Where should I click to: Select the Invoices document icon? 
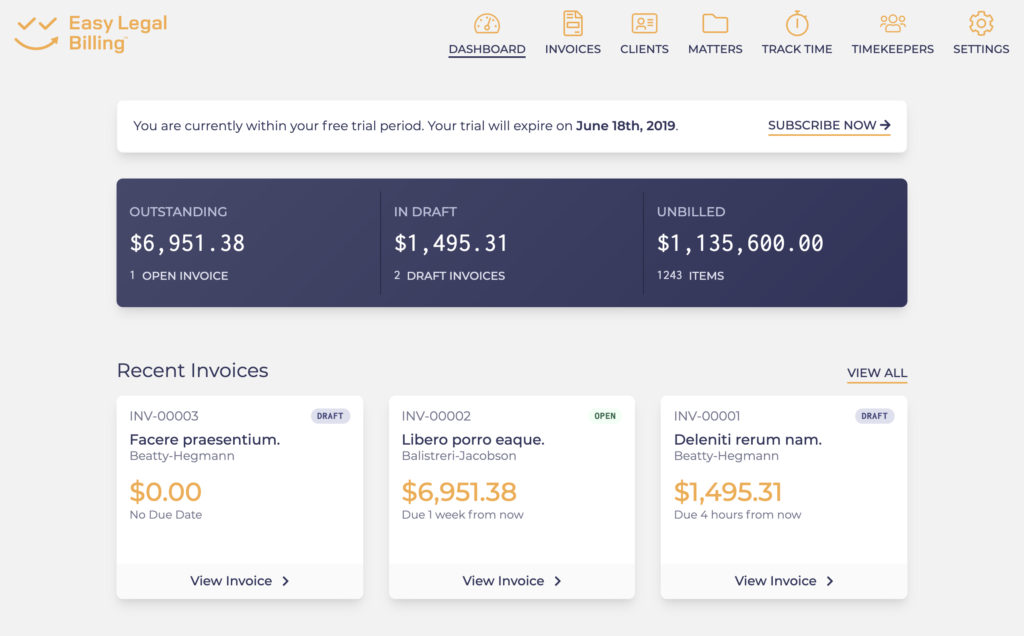[x=572, y=25]
